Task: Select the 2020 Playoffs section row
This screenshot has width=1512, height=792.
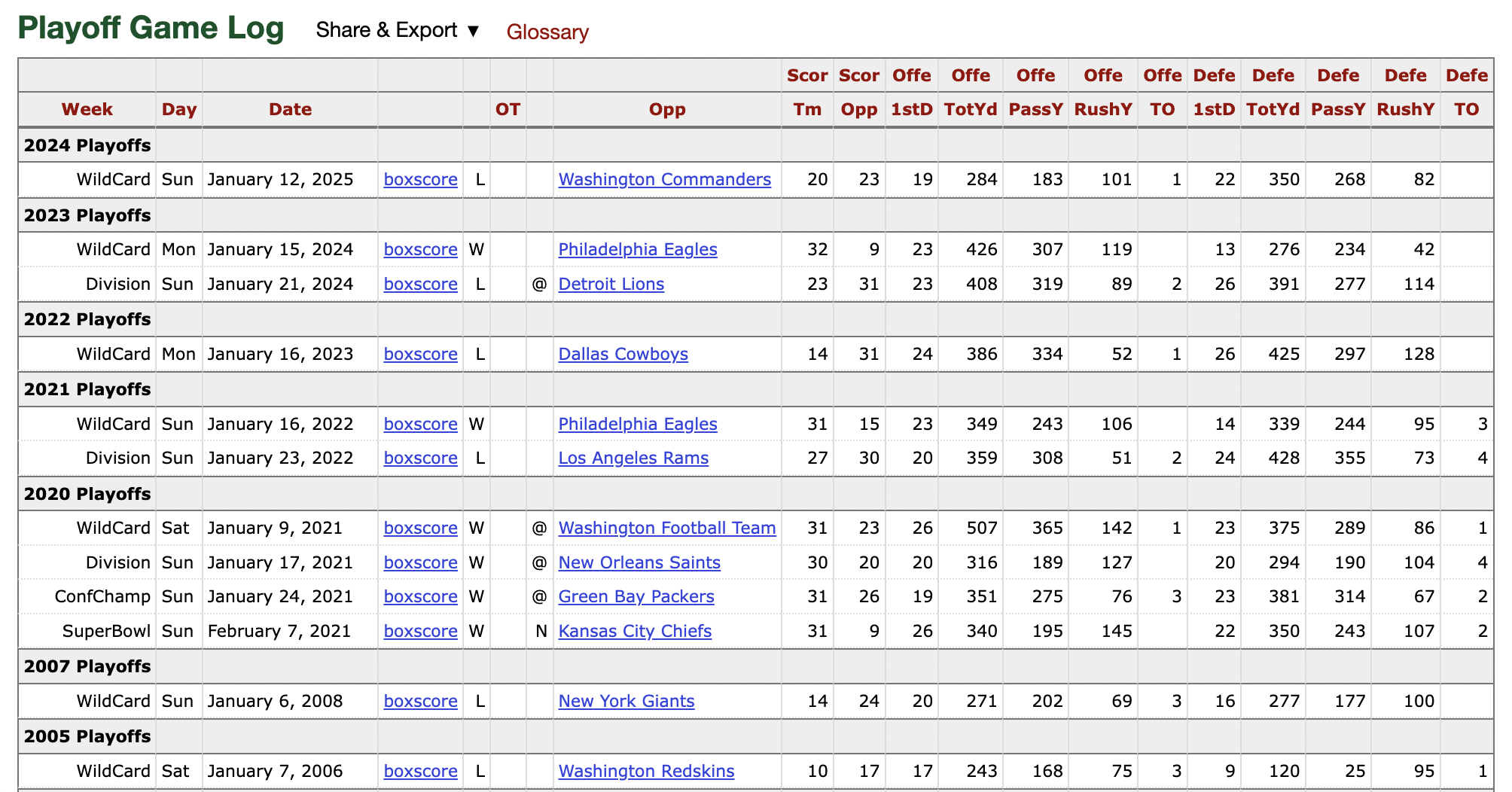Action: point(756,494)
